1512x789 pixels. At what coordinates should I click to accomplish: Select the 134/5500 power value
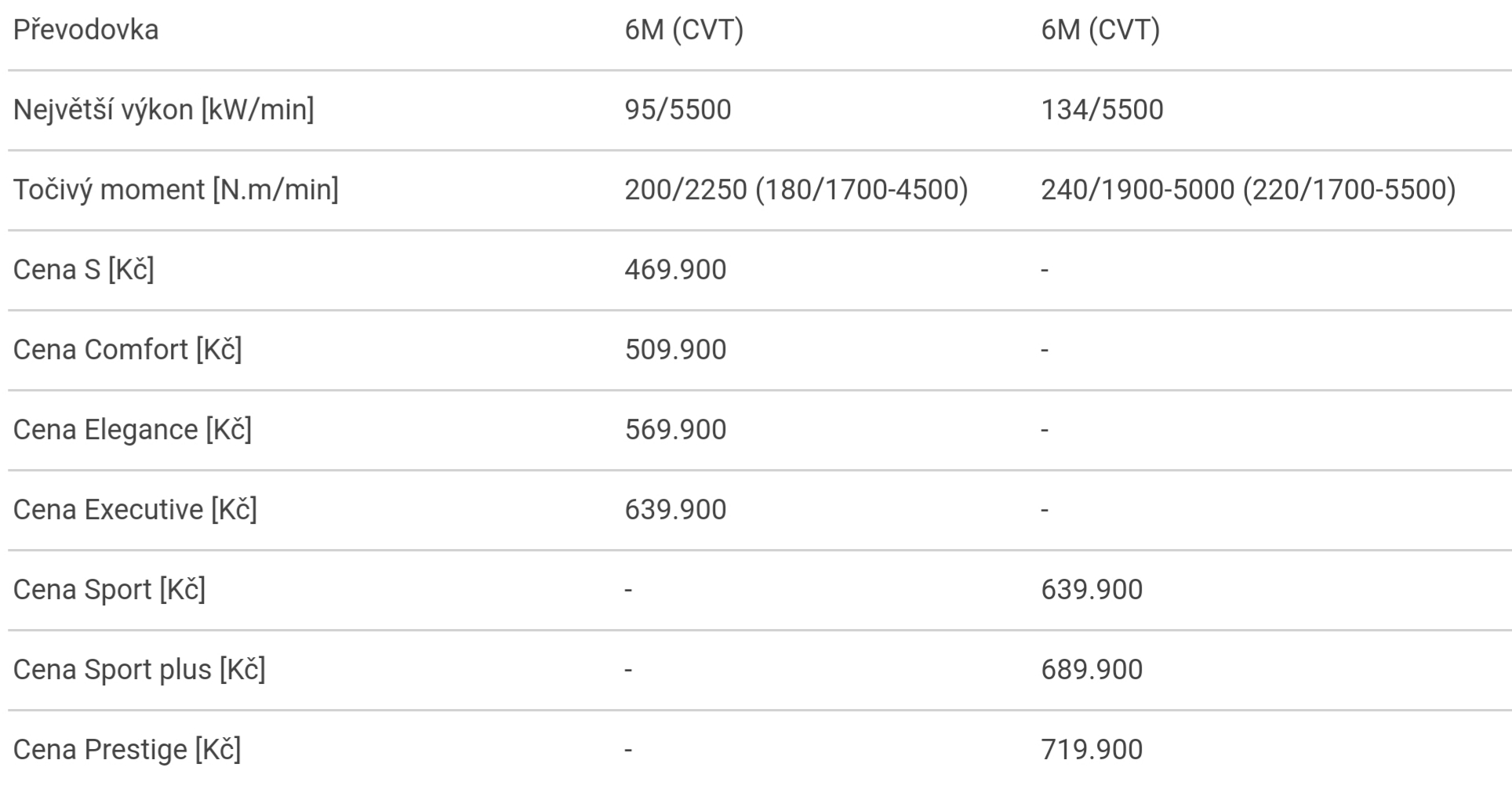pos(1102,110)
